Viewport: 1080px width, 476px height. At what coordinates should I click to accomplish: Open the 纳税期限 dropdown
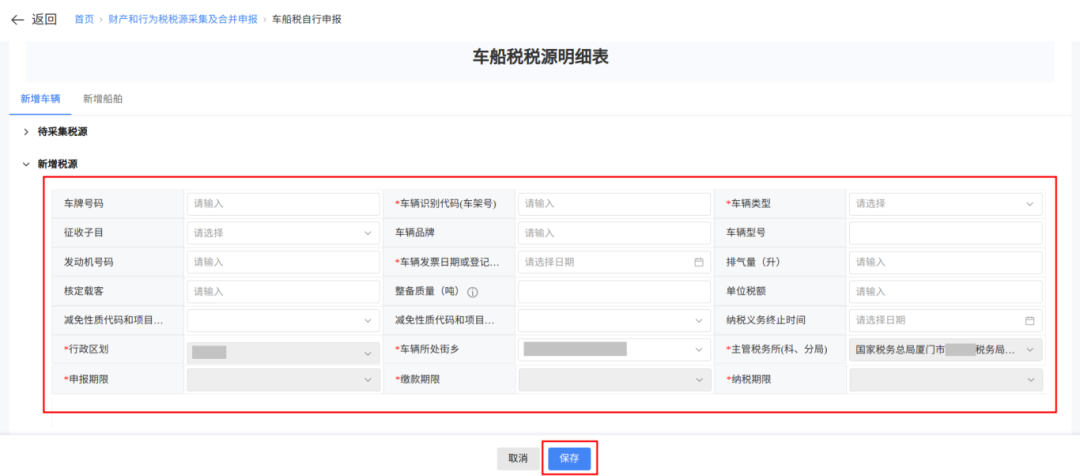tap(945, 380)
